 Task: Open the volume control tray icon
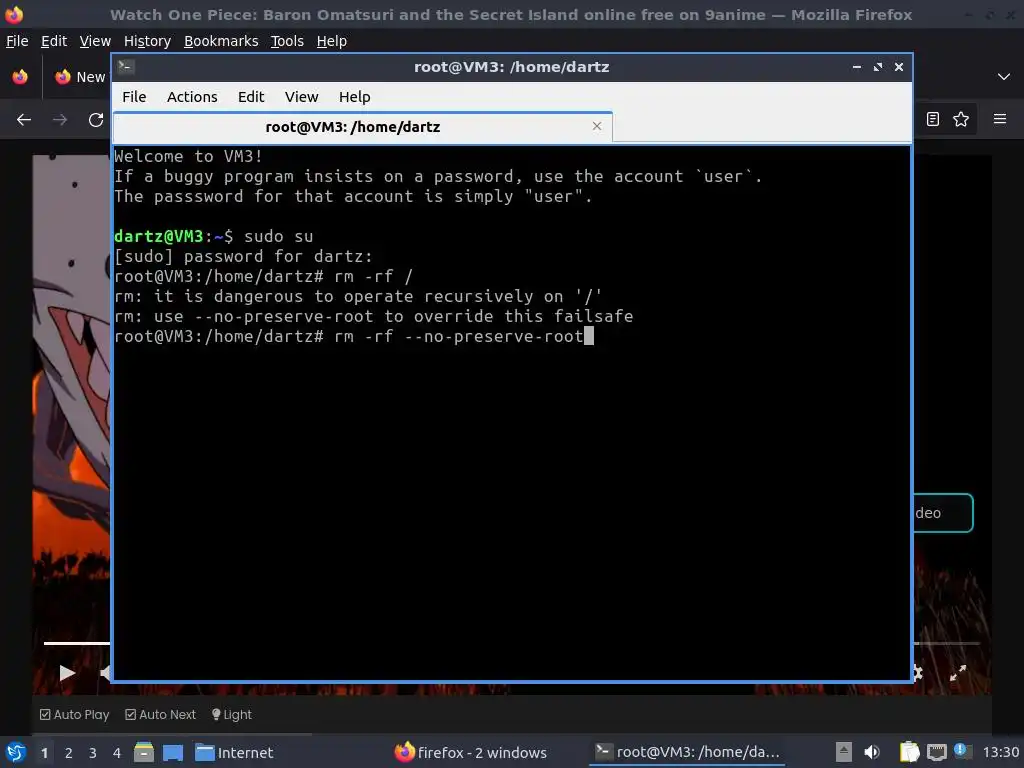tap(872, 752)
